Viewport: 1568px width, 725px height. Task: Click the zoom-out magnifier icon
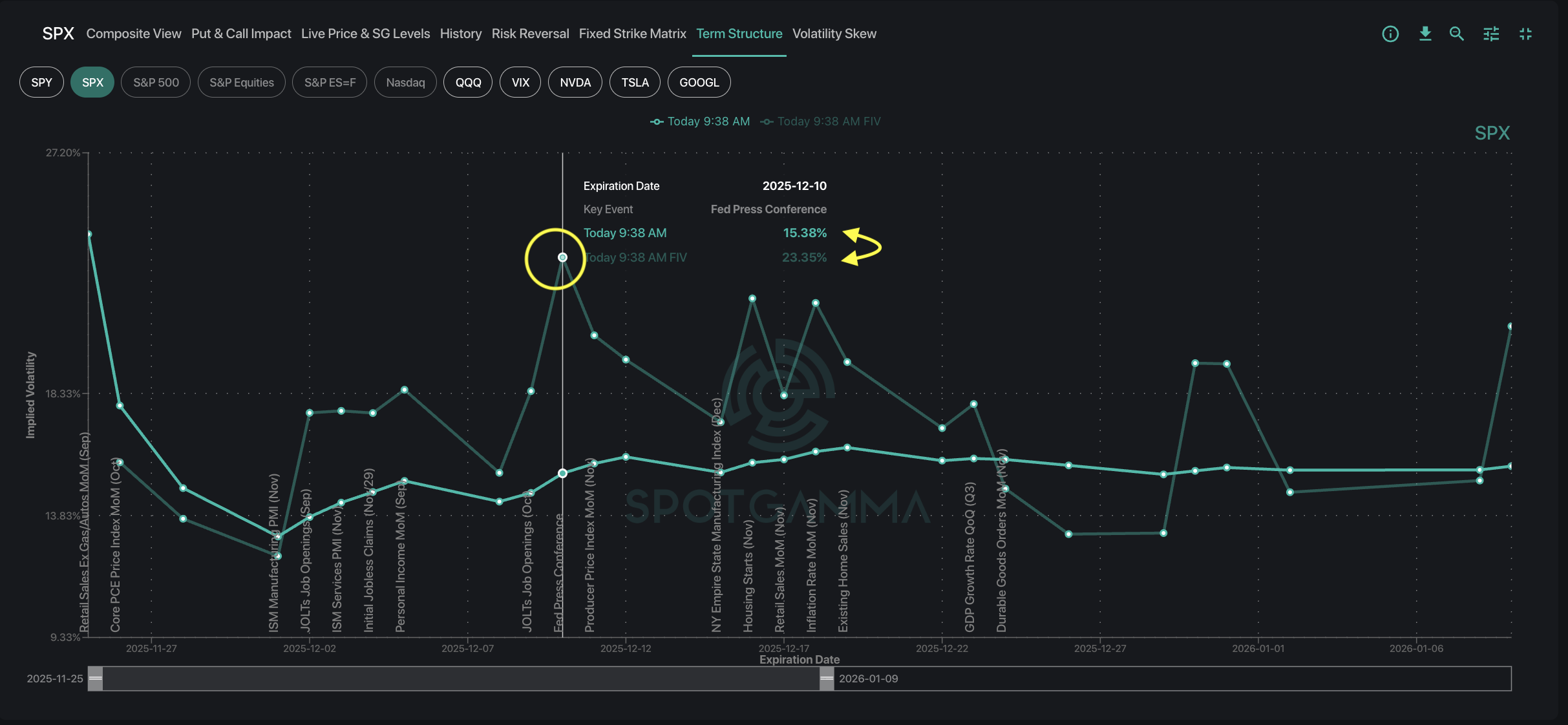(x=1457, y=34)
